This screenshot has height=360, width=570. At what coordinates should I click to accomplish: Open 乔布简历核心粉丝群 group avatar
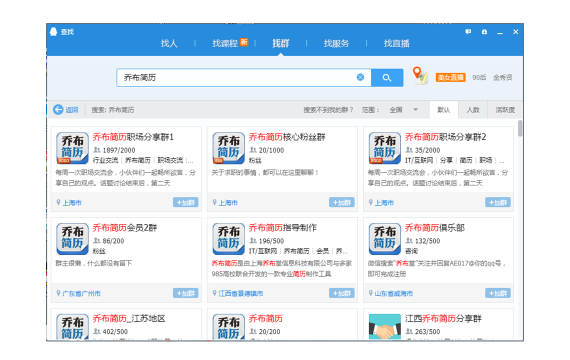229,148
